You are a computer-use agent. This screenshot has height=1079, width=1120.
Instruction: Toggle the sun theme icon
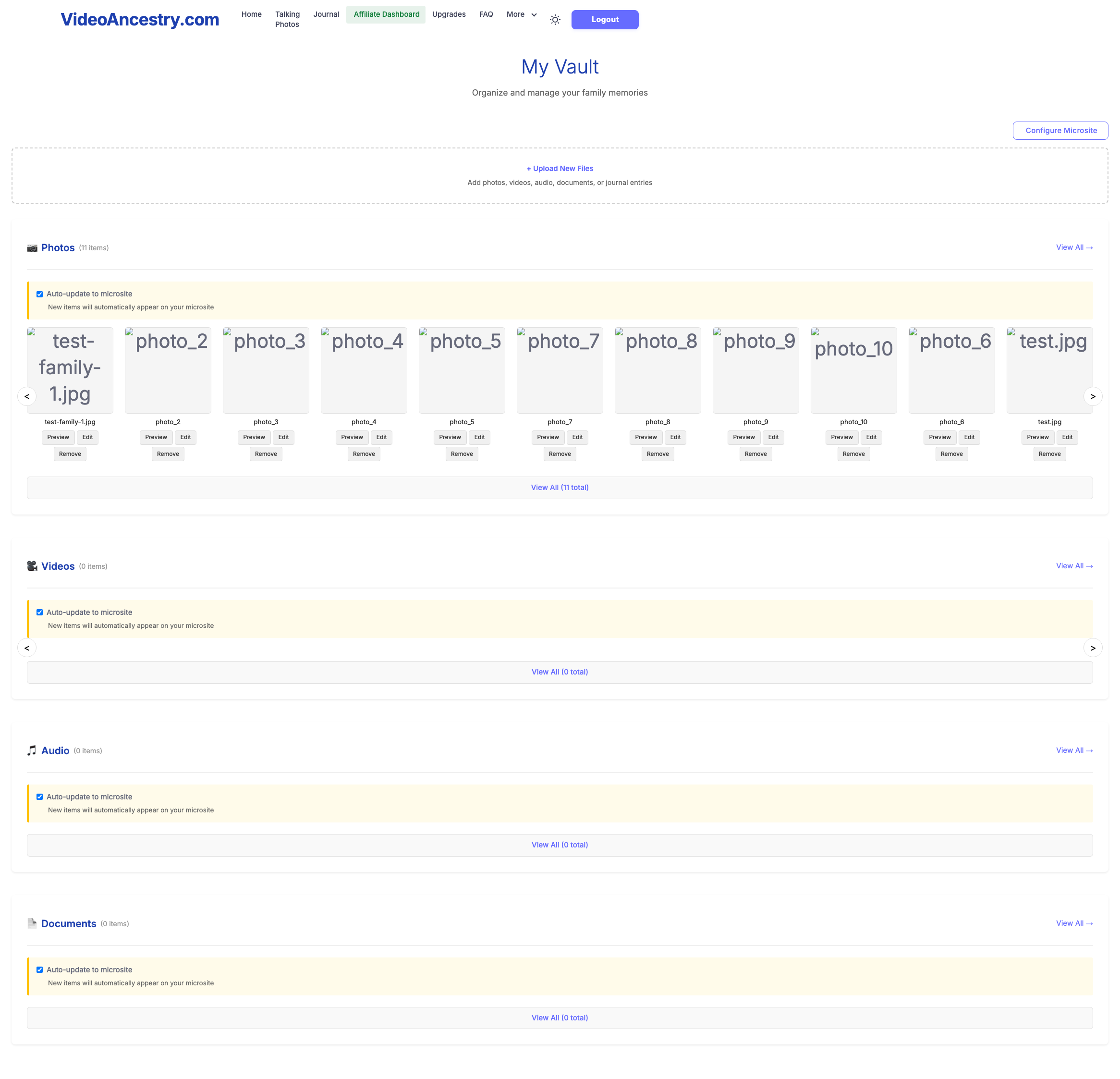tap(555, 20)
